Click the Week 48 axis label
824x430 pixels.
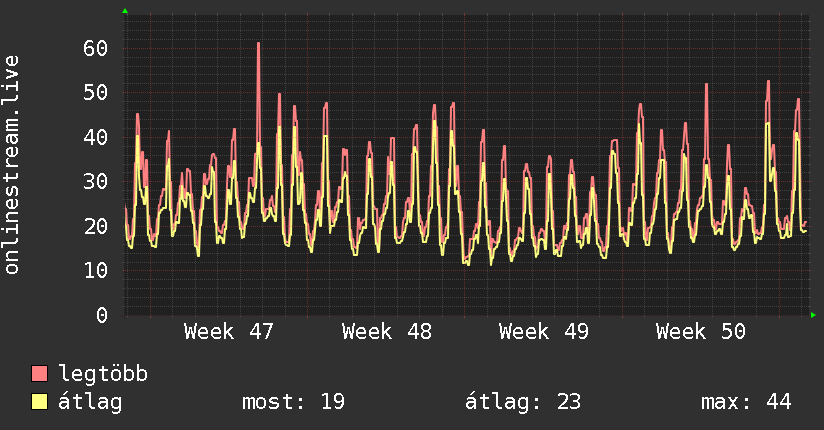click(x=386, y=331)
